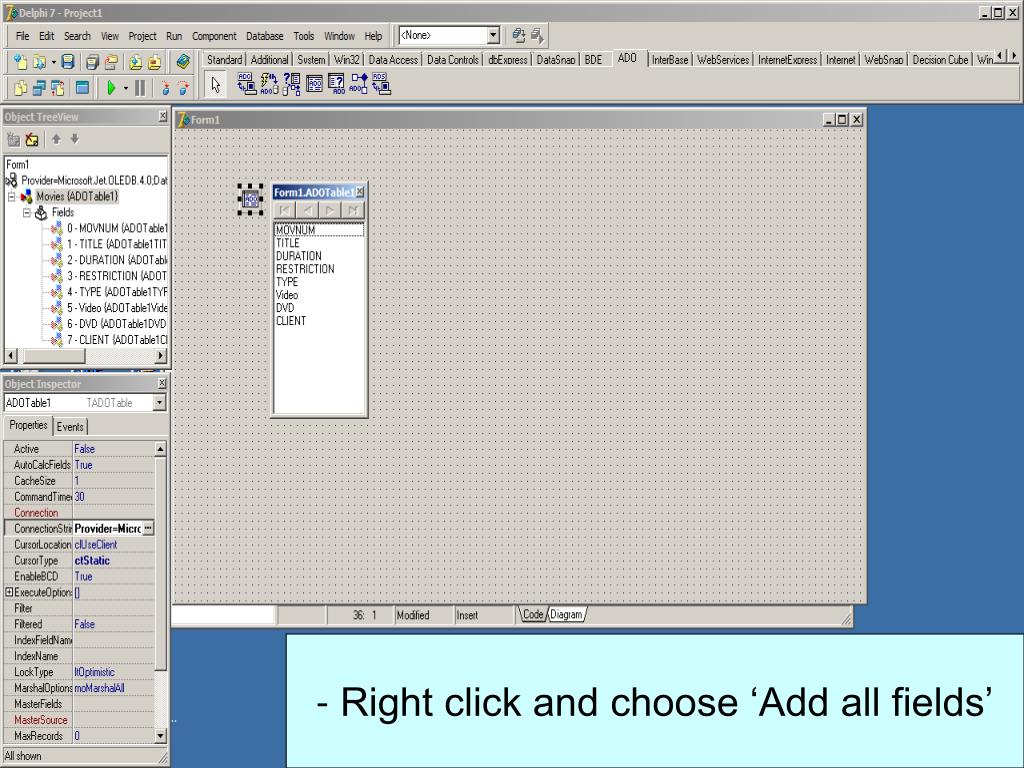Click Remove file from project icon
Screen dimensions: 1024x768
(155, 62)
